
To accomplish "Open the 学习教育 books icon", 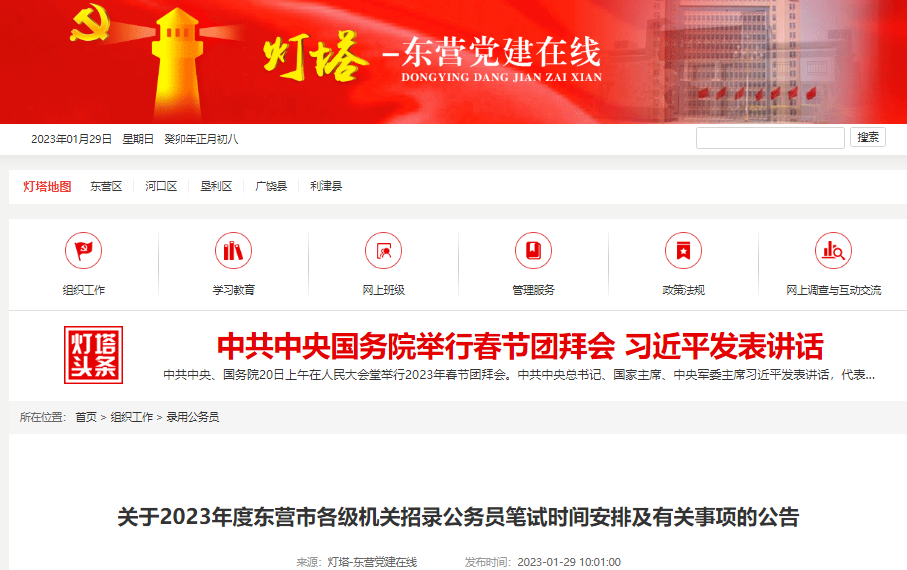I will [233, 251].
